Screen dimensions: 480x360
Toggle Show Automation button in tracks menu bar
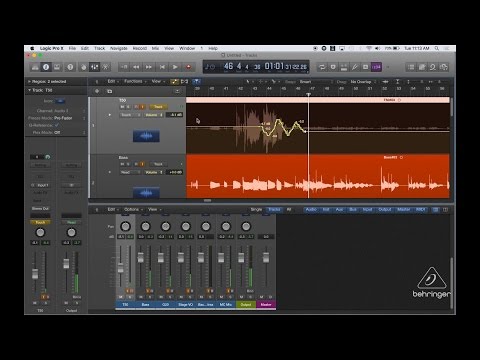[175, 81]
